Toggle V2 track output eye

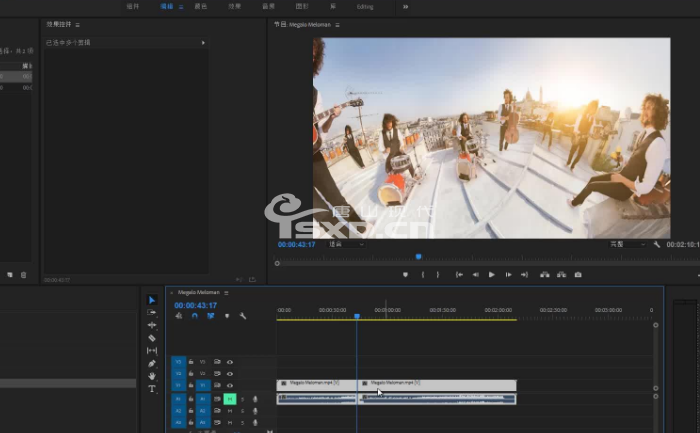click(x=230, y=374)
